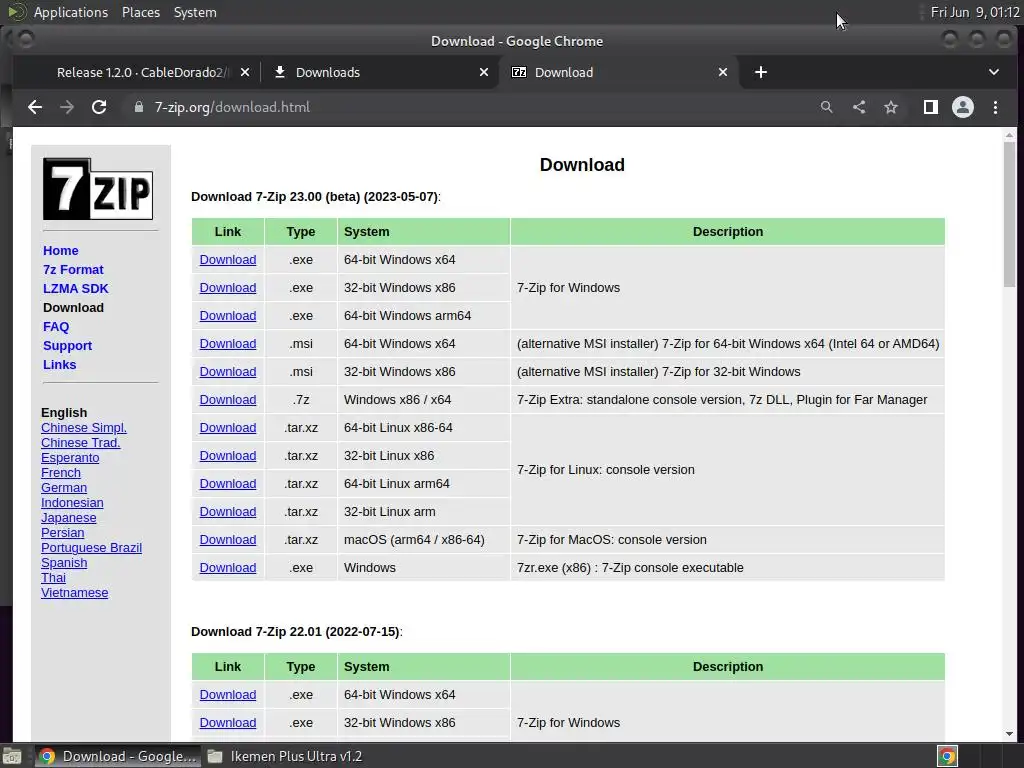Switch language to Portuguese Brazil
Viewport: 1024px width, 768px height.
91,548
